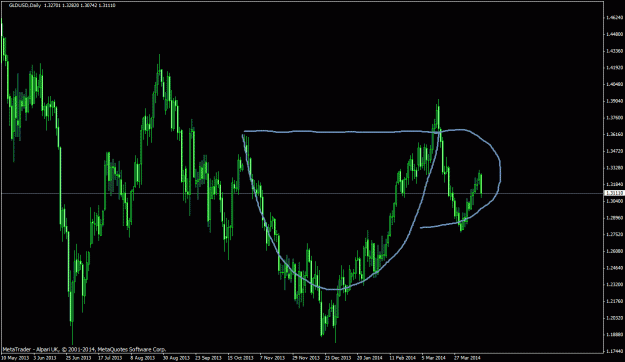Click the 1.37600 price scale label

tap(614, 118)
